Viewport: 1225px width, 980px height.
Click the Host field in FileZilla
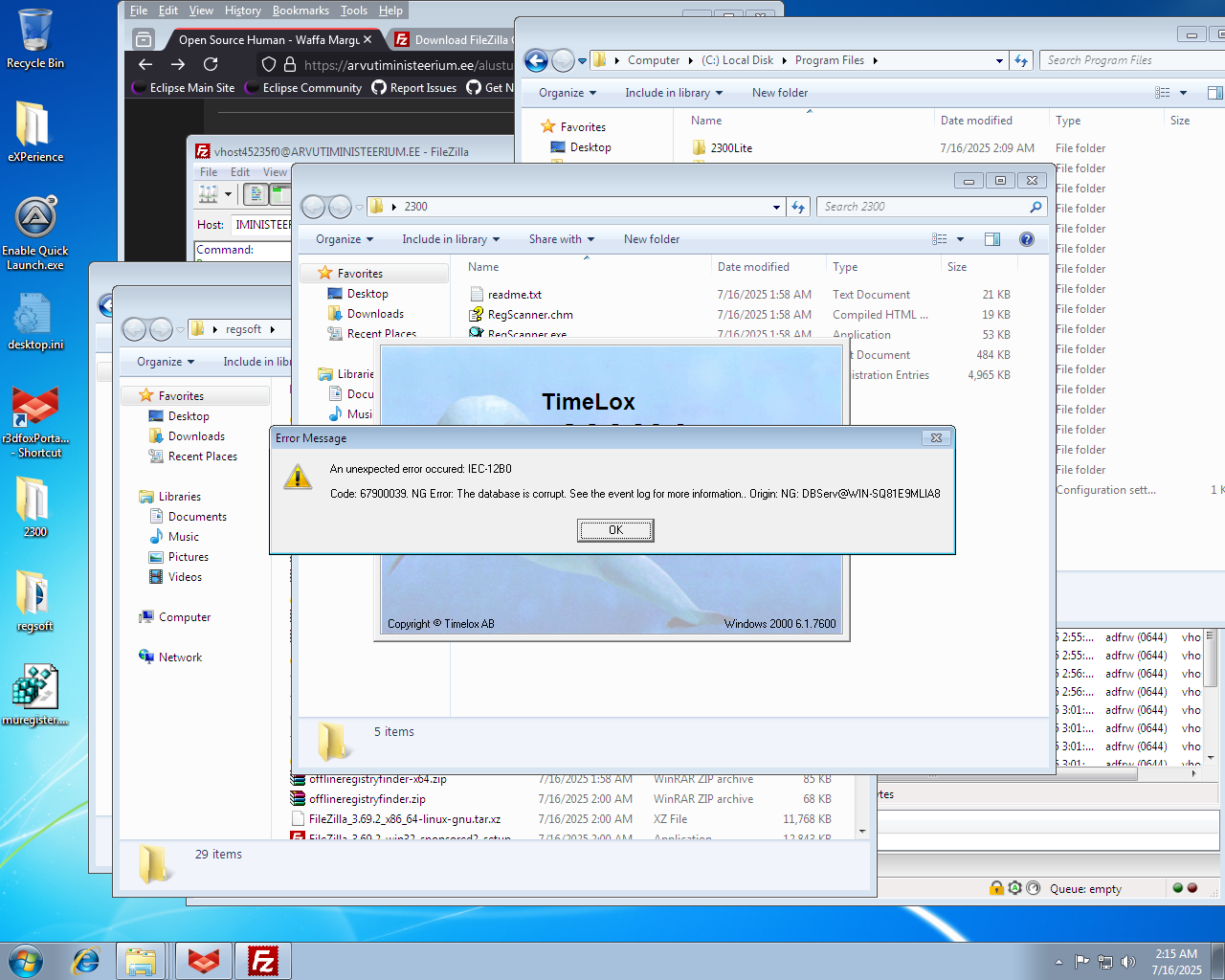[261, 224]
